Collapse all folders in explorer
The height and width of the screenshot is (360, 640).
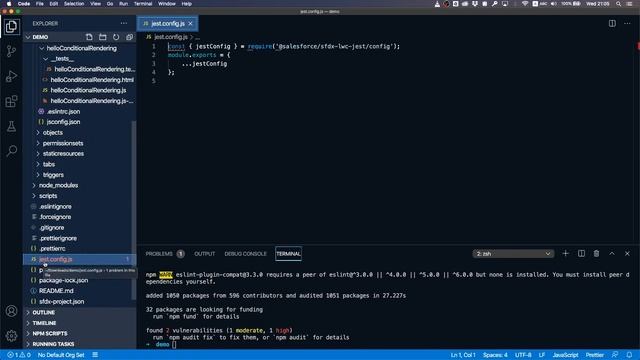[x=129, y=37]
